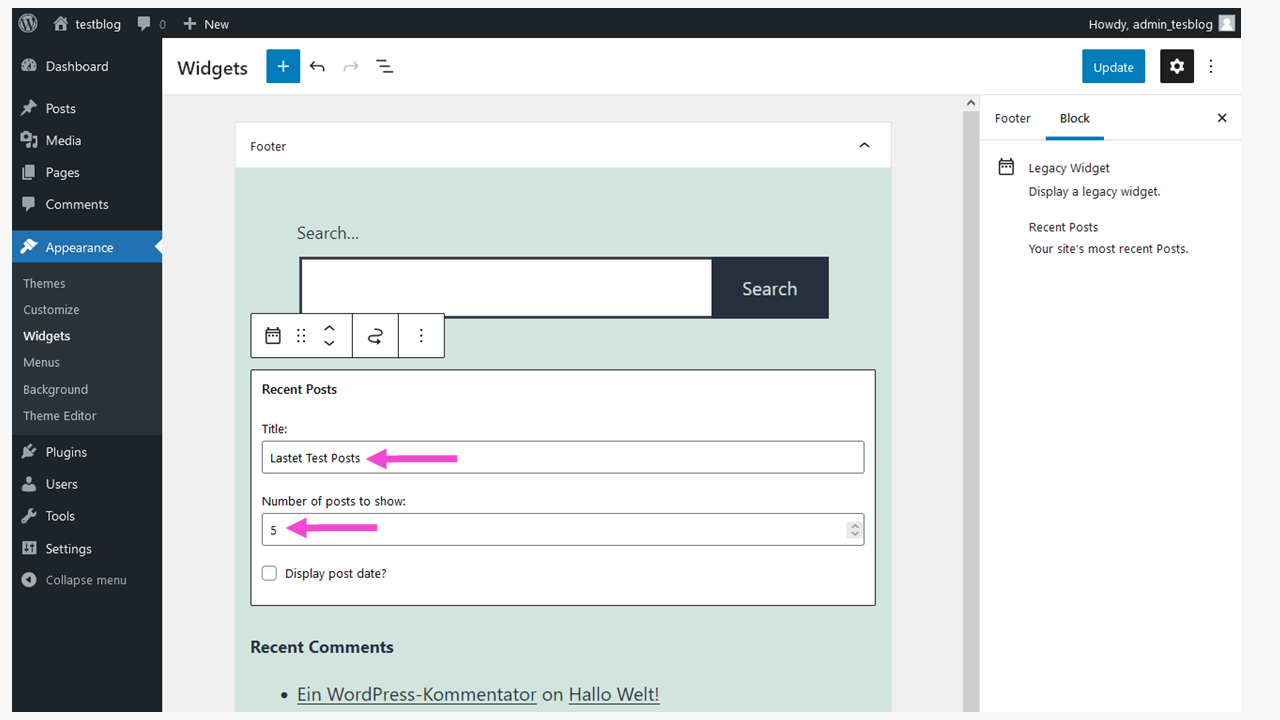
Task: Open the block toolbar three-dot options
Action: coord(421,336)
